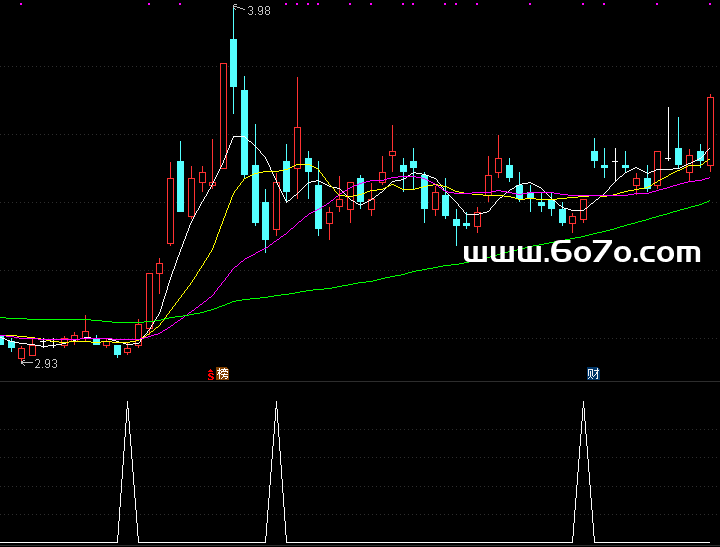
Task: Click the tallest cyan candle at the 3.98 peak
Action: pyautogui.click(x=233, y=62)
